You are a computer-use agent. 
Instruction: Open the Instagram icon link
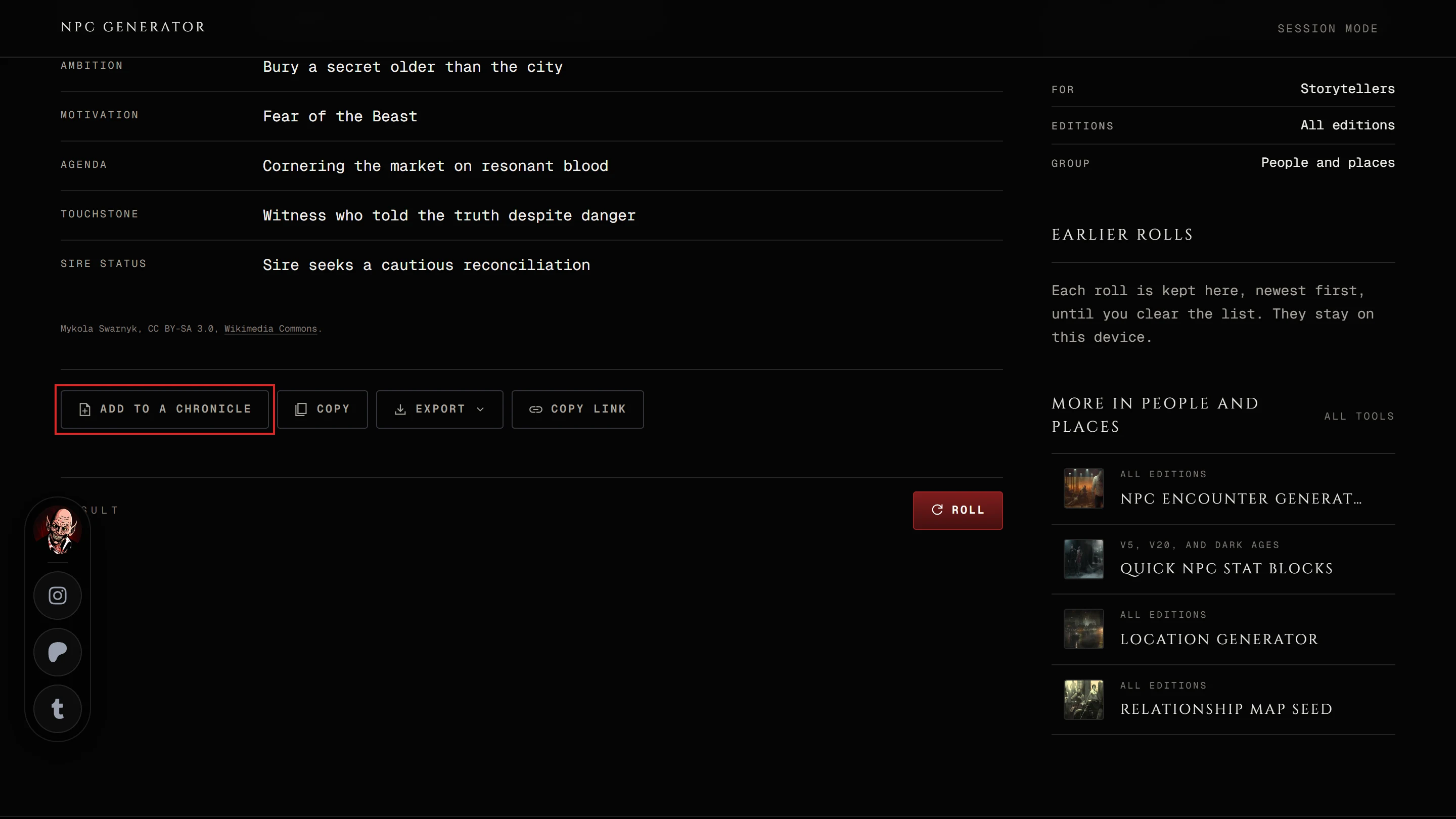point(58,595)
